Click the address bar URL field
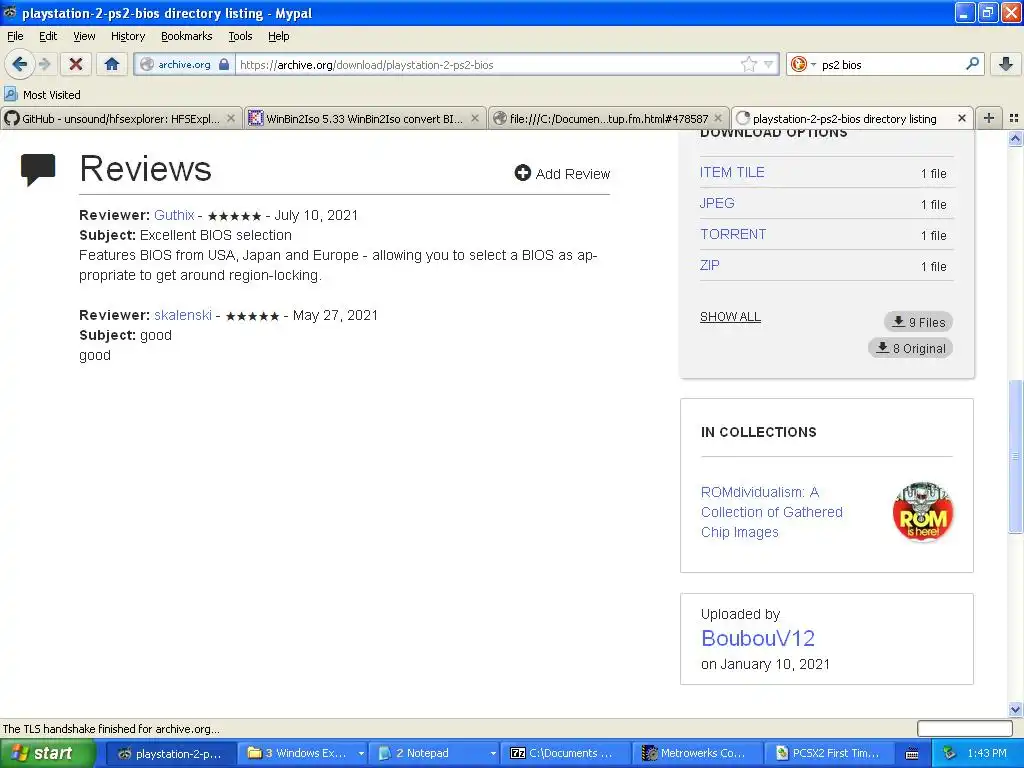 (487, 64)
